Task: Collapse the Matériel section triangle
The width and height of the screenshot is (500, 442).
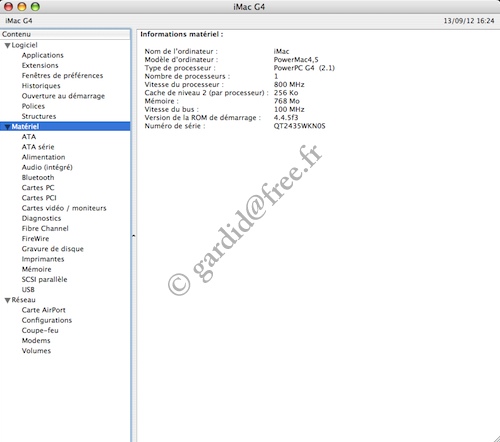Action: point(7,127)
